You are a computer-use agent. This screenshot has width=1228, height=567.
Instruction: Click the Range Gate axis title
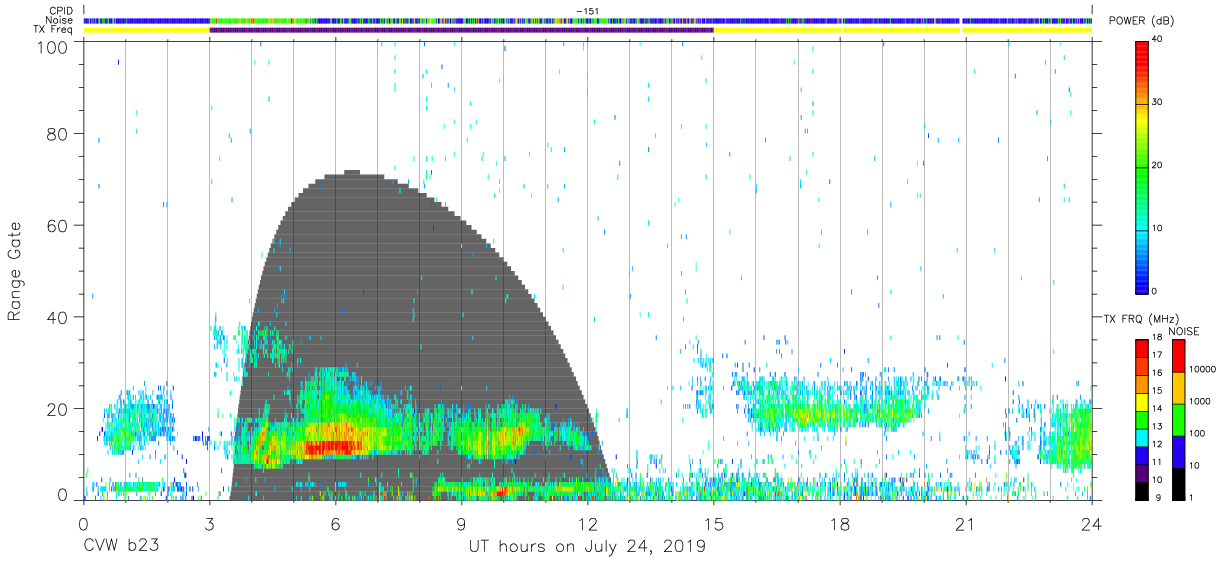[x=15, y=271]
